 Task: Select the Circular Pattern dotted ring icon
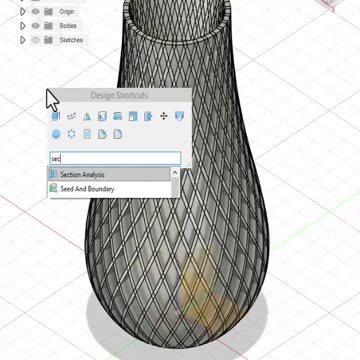[71, 134]
